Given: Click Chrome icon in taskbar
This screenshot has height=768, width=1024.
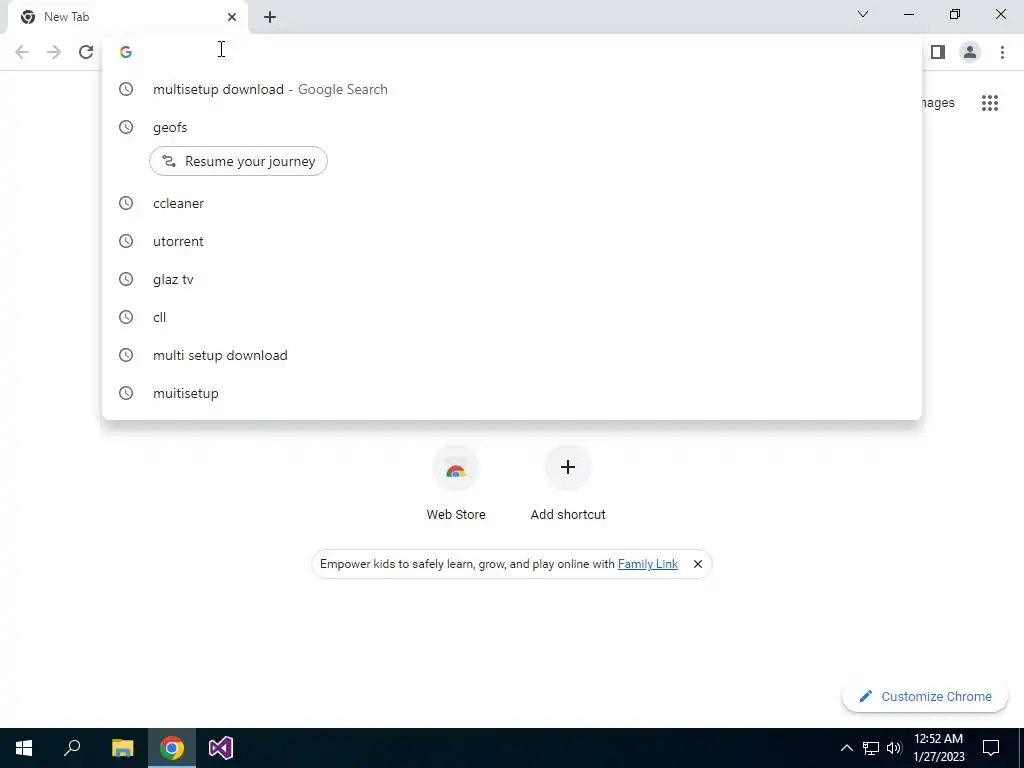Looking at the screenshot, I should [x=172, y=748].
